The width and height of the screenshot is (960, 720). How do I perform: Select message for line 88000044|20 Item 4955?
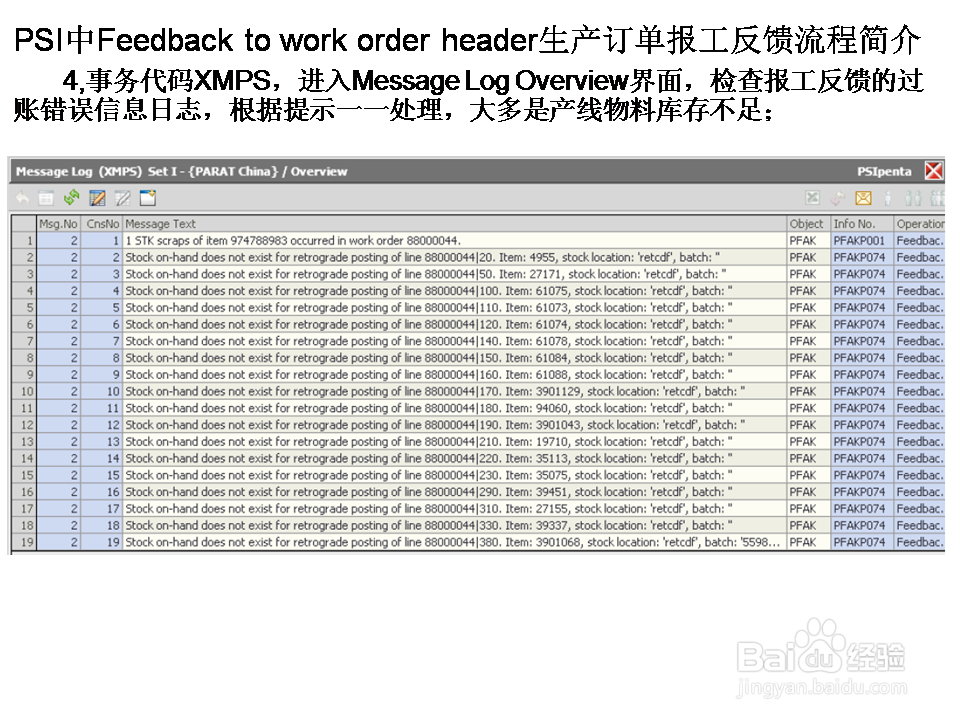pos(454,257)
